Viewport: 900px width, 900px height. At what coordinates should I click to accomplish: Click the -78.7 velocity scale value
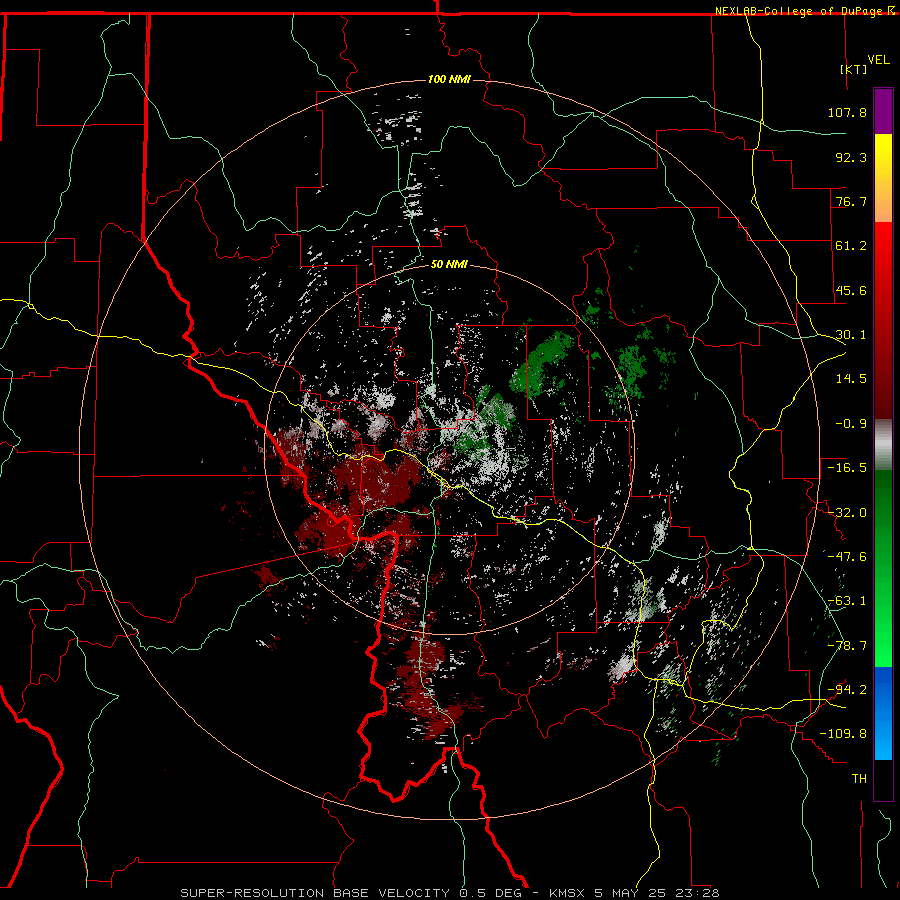click(x=847, y=646)
